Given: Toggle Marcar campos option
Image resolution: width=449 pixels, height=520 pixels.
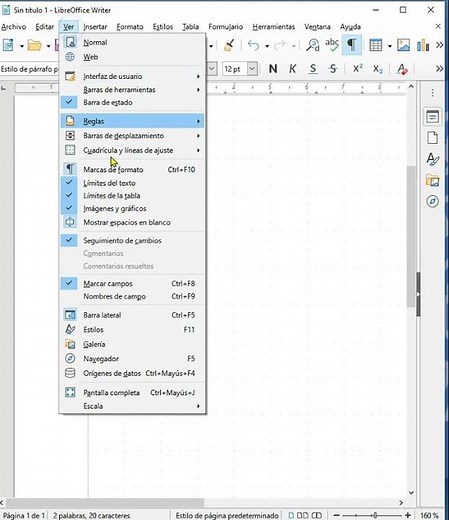Looking at the screenshot, I should [132, 283].
